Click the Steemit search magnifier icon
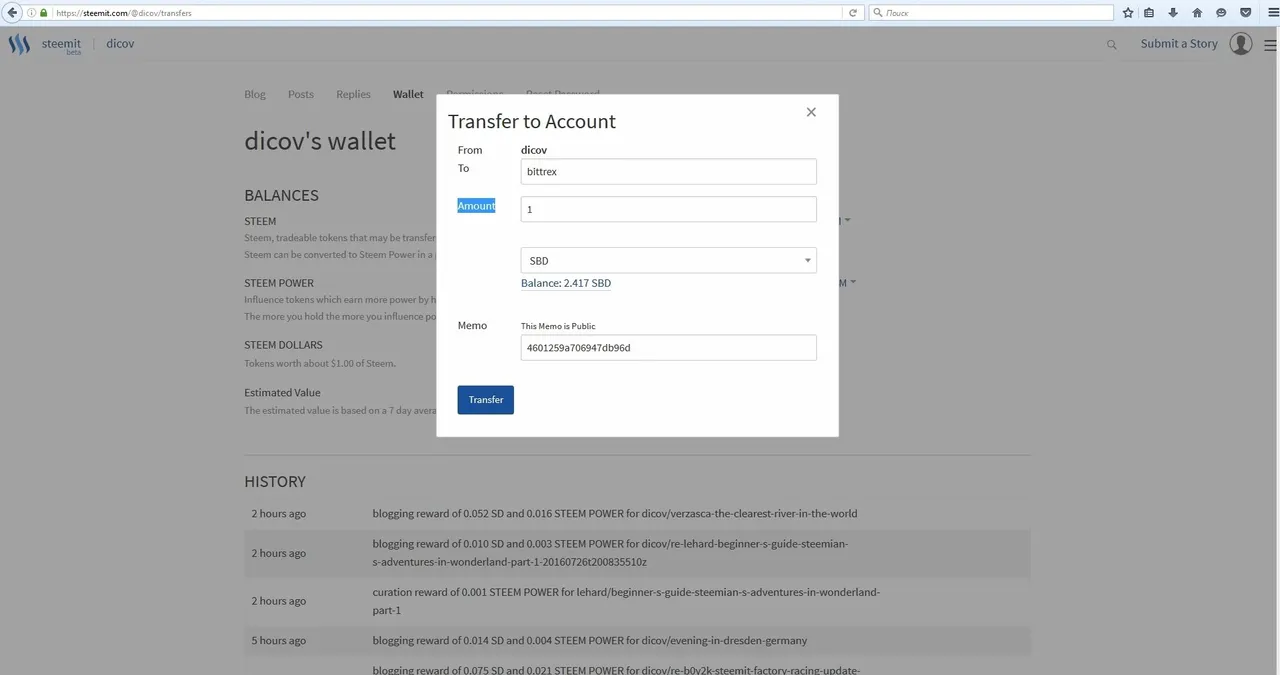Screen dimensions: 1280x675 [x=1112, y=45]
